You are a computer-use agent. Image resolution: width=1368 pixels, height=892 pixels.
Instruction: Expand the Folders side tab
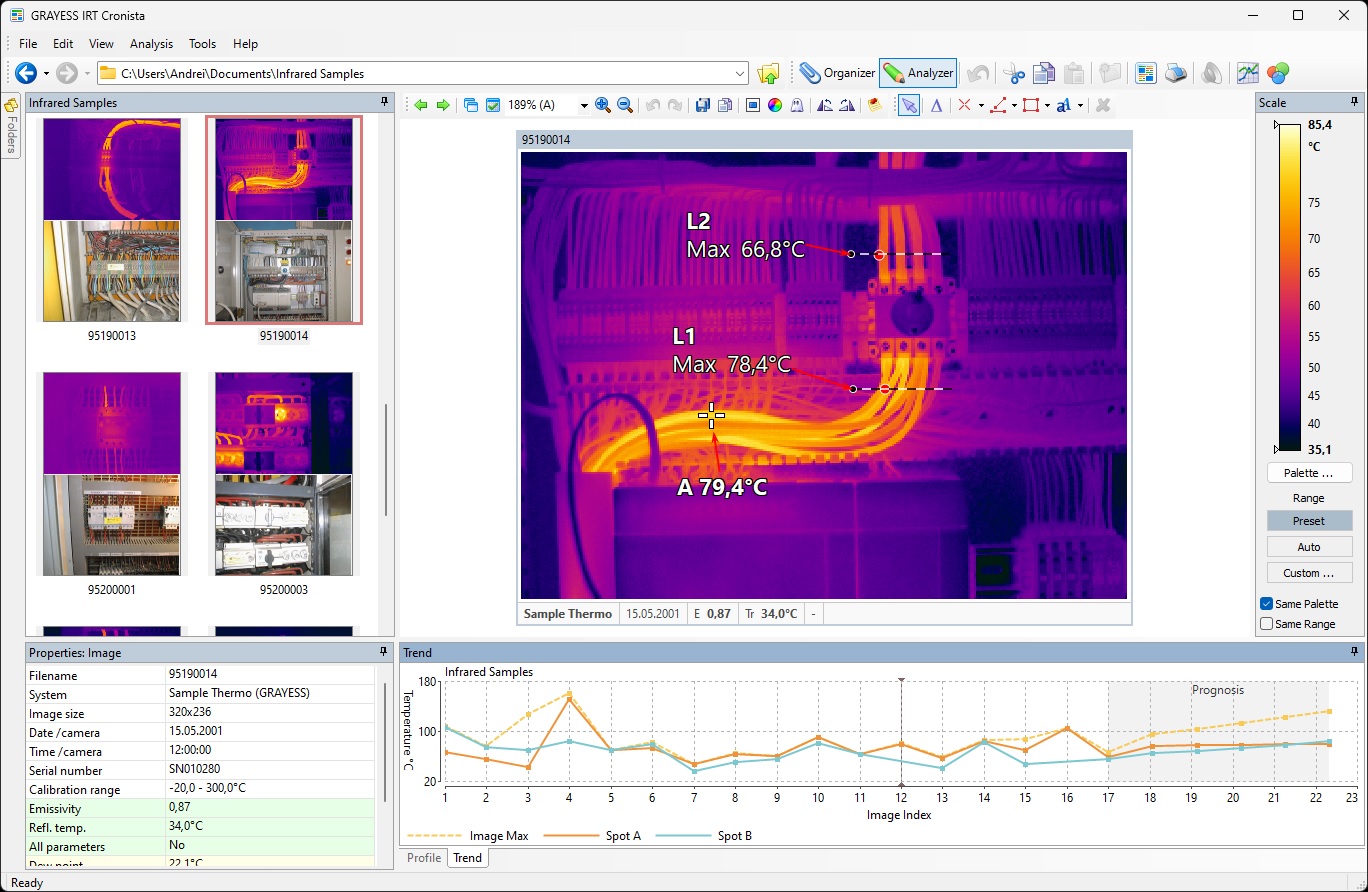click(11, 125)
